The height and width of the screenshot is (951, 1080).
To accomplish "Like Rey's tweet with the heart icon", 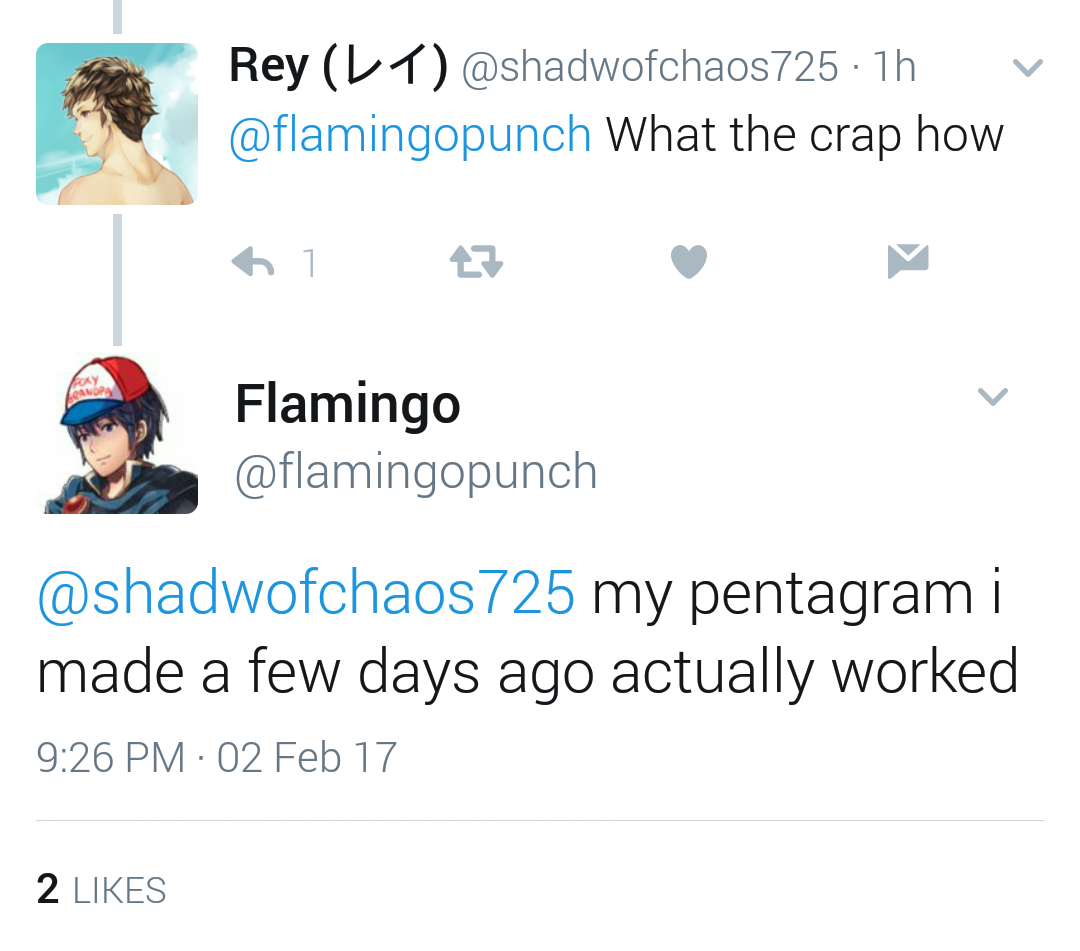I will pyautogui.click(x=689, y=262).
